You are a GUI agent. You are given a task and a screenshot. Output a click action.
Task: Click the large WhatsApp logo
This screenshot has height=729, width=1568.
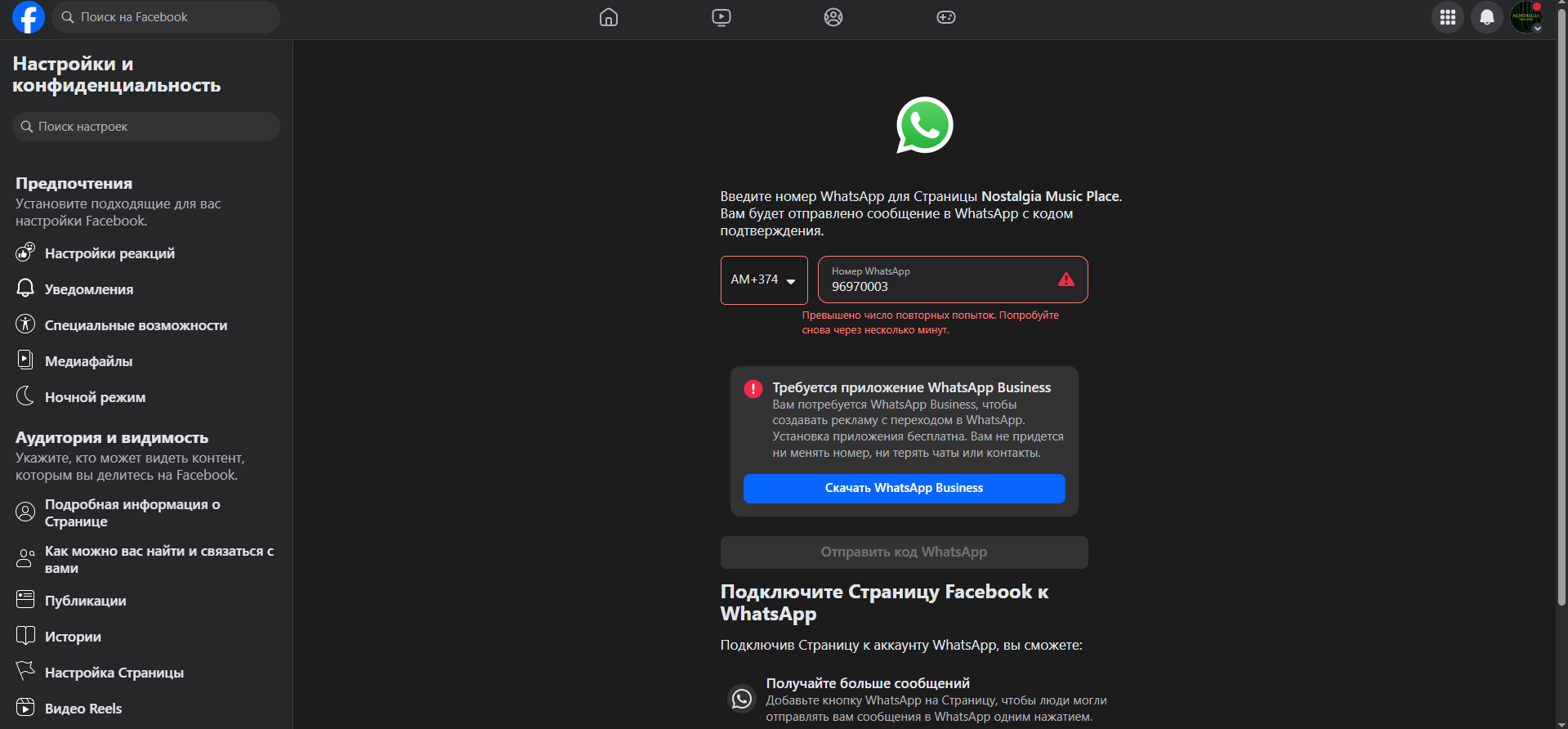tap(925, 125)
